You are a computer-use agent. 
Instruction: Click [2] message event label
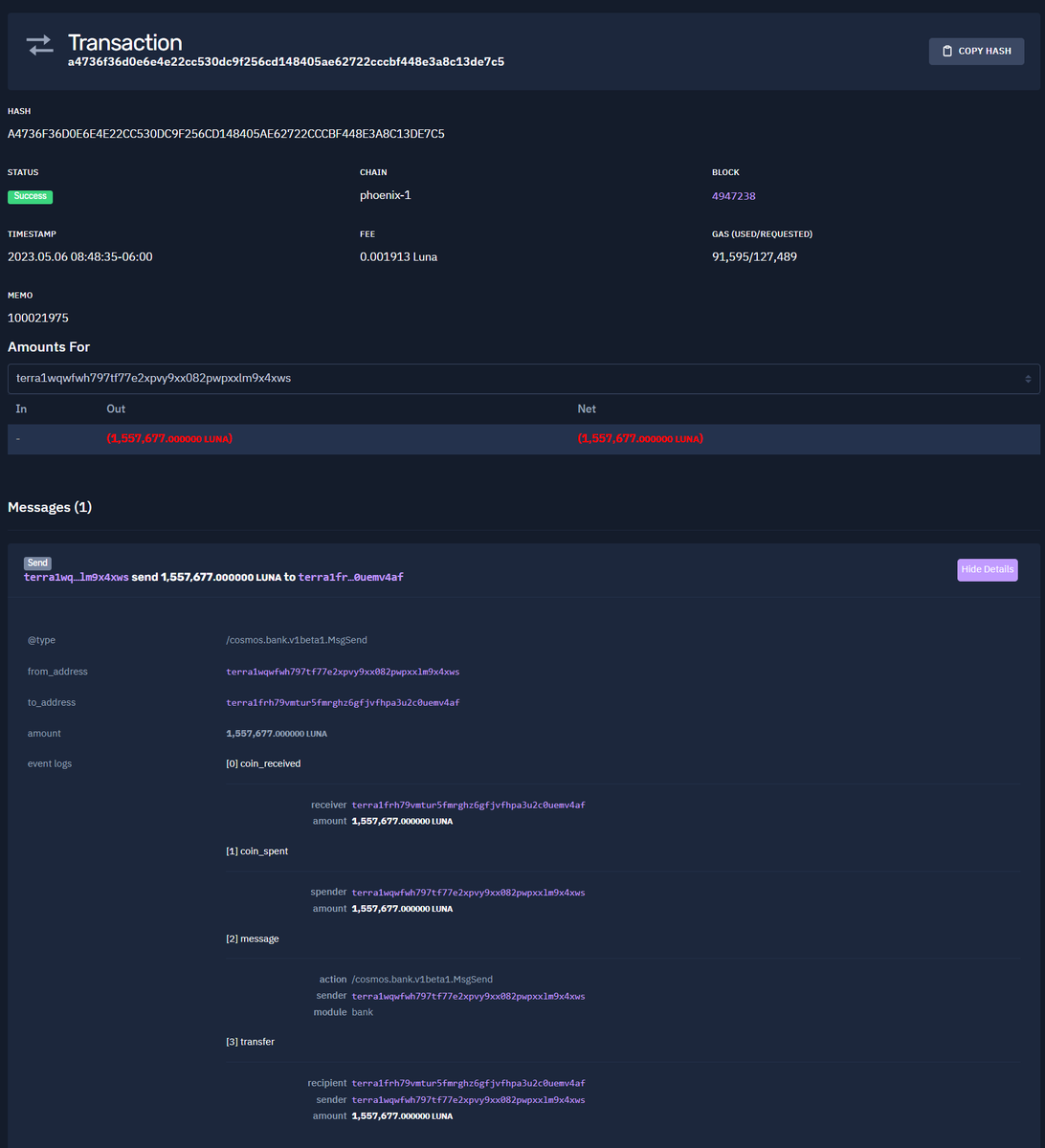click(x=253, y=939)
